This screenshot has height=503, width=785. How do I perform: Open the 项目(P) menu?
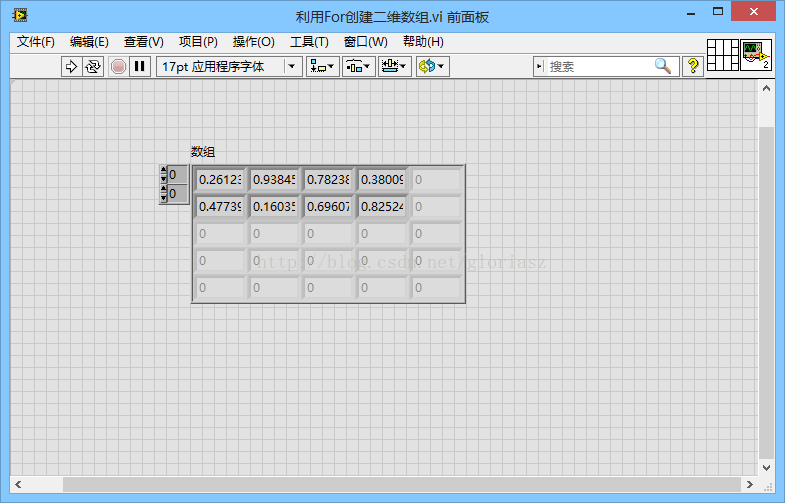pos(198,42)
